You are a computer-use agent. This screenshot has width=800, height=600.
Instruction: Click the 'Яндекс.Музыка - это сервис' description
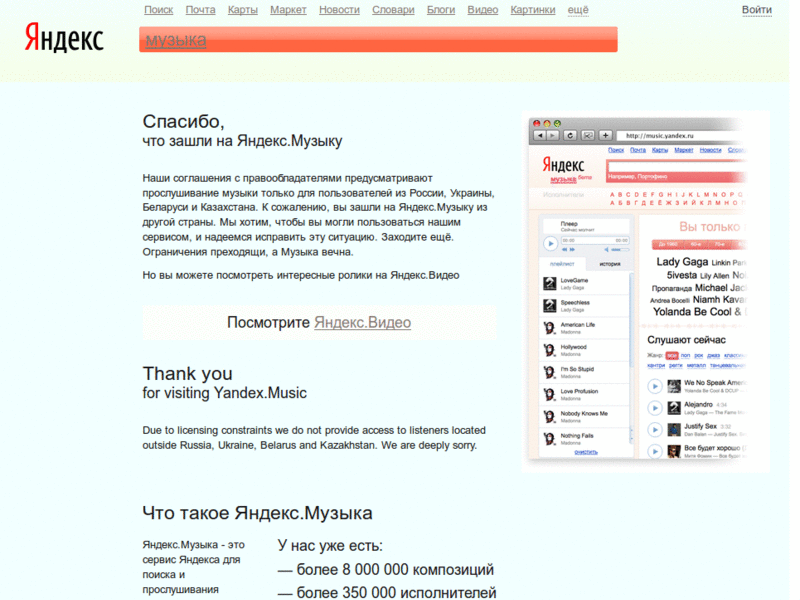[193, 567]
